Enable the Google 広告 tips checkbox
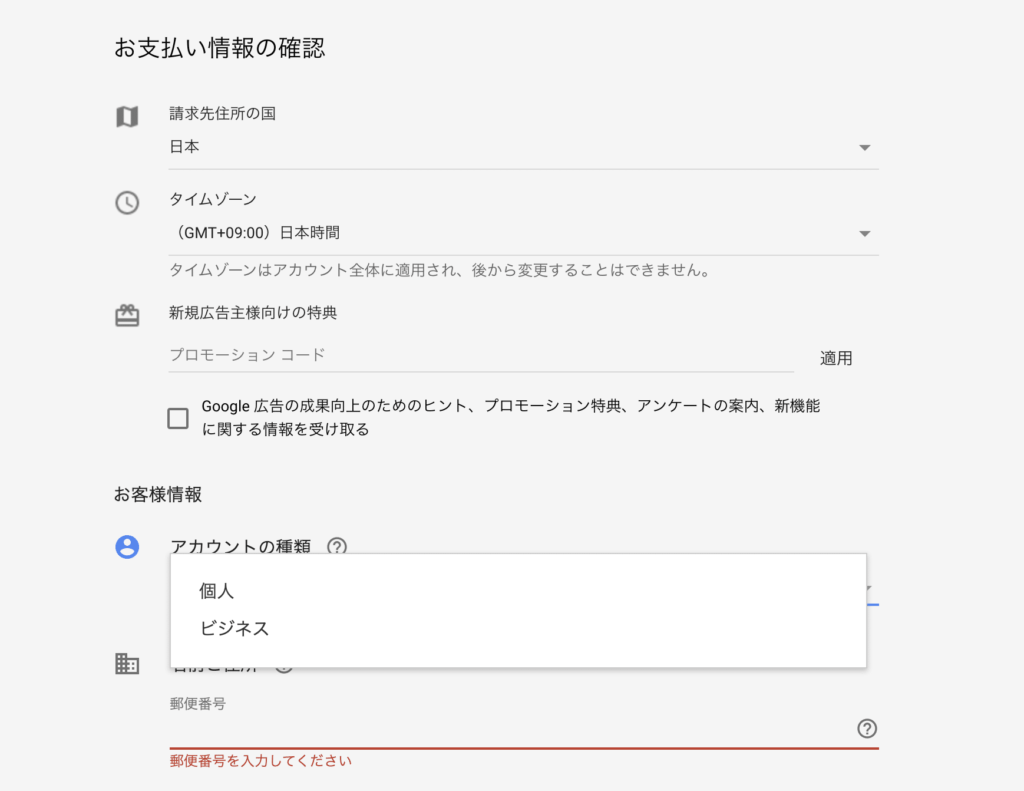The height and width of the screenshot is (791, 1024). (178, 418)
